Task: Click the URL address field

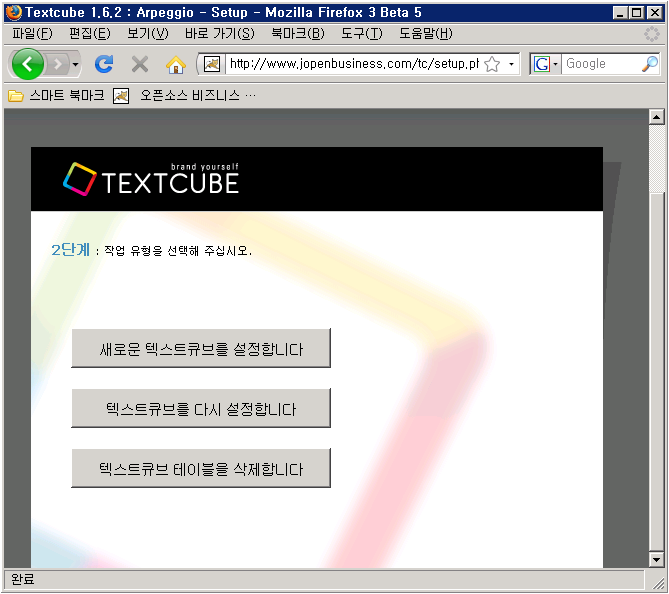Action: [x=353, y=64]
